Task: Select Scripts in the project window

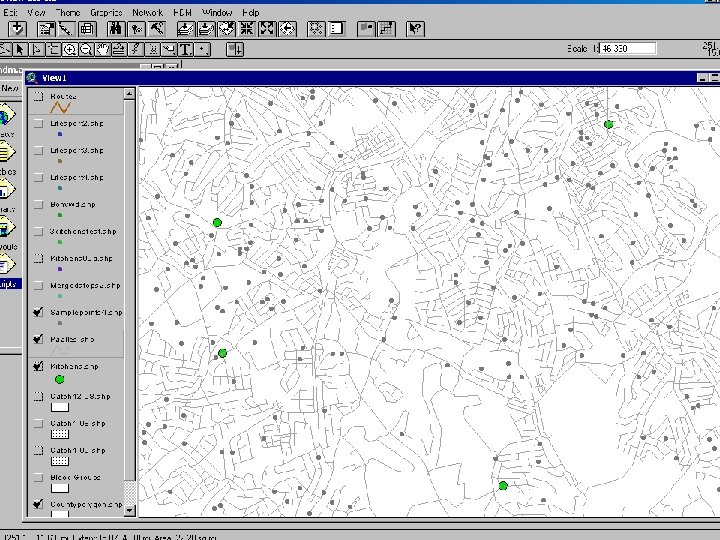Action: point(9,284)
